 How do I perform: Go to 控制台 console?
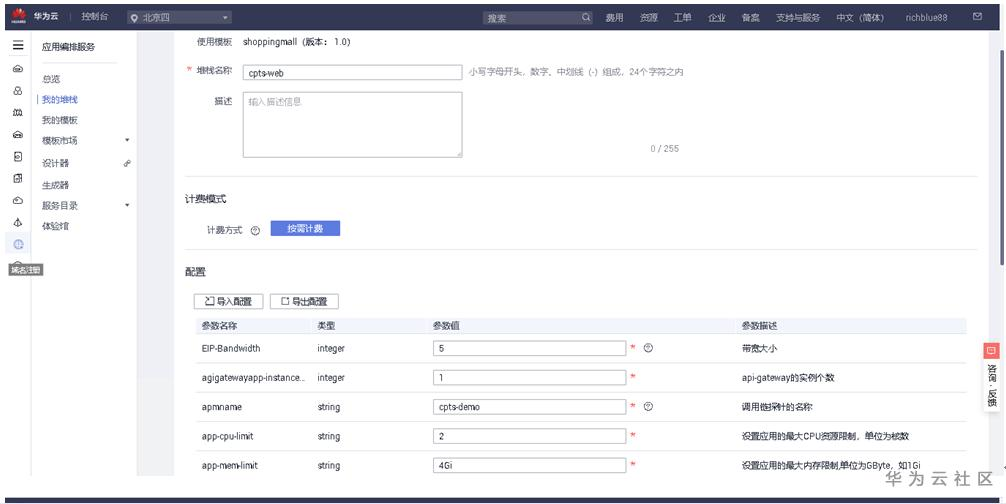tap(94, 17)
